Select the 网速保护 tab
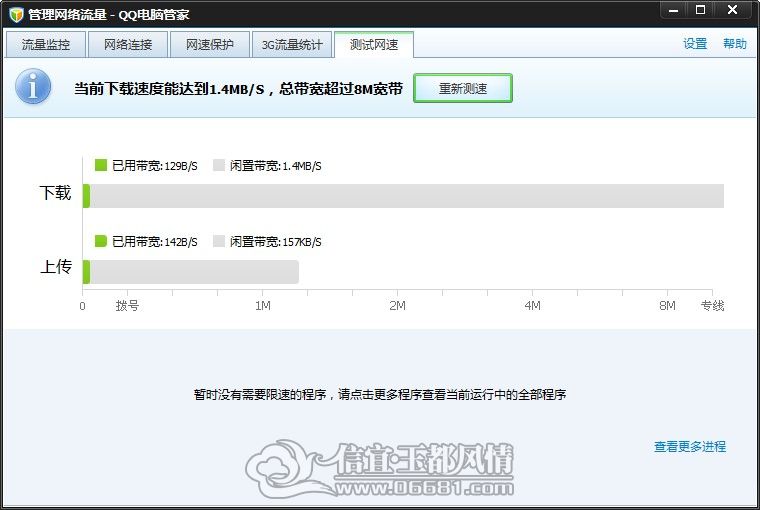Screen dimensions: 760x510 (210, 45)
